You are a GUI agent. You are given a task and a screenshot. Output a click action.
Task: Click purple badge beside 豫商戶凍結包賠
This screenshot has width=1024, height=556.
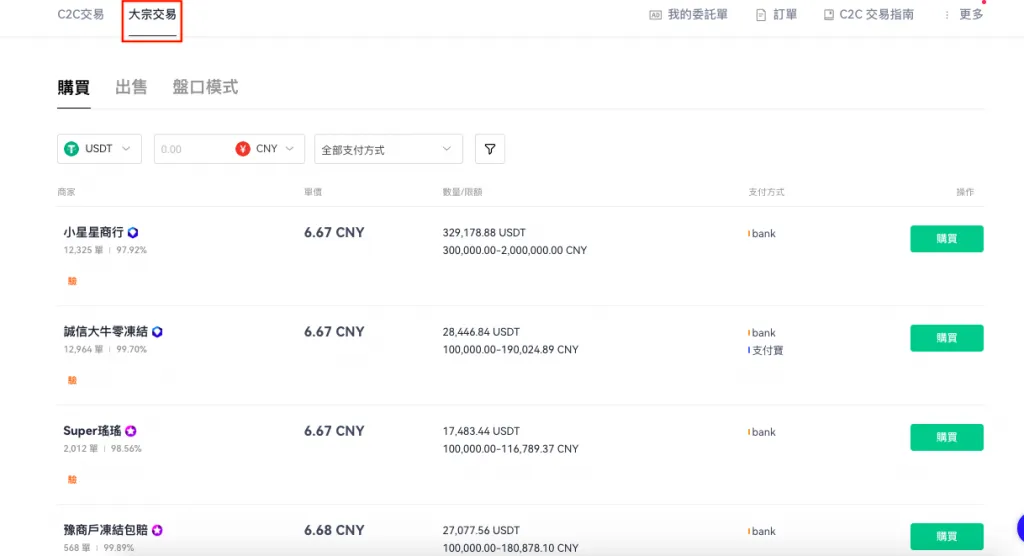(x=157, y=530)
